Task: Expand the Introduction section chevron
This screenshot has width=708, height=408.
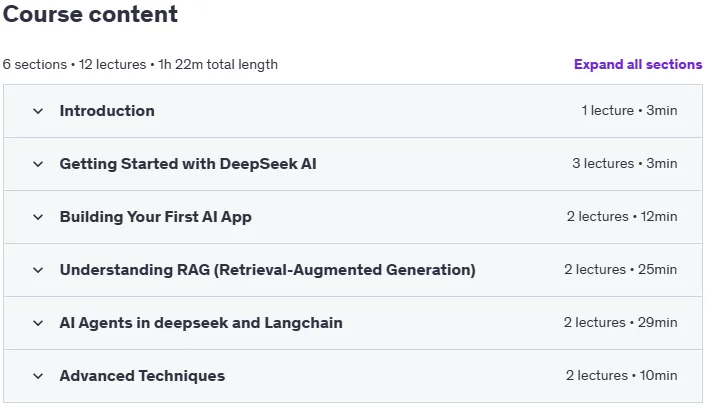Action: click(x=38, y=111)
